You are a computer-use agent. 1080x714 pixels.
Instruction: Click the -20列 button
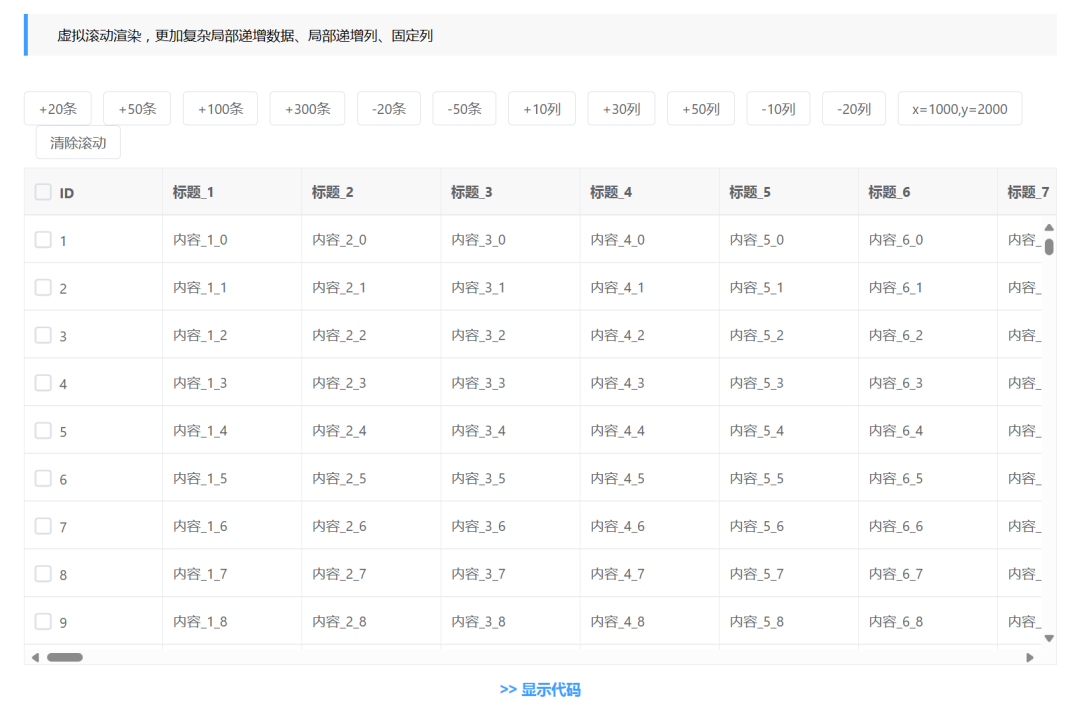tap(853, 108)
